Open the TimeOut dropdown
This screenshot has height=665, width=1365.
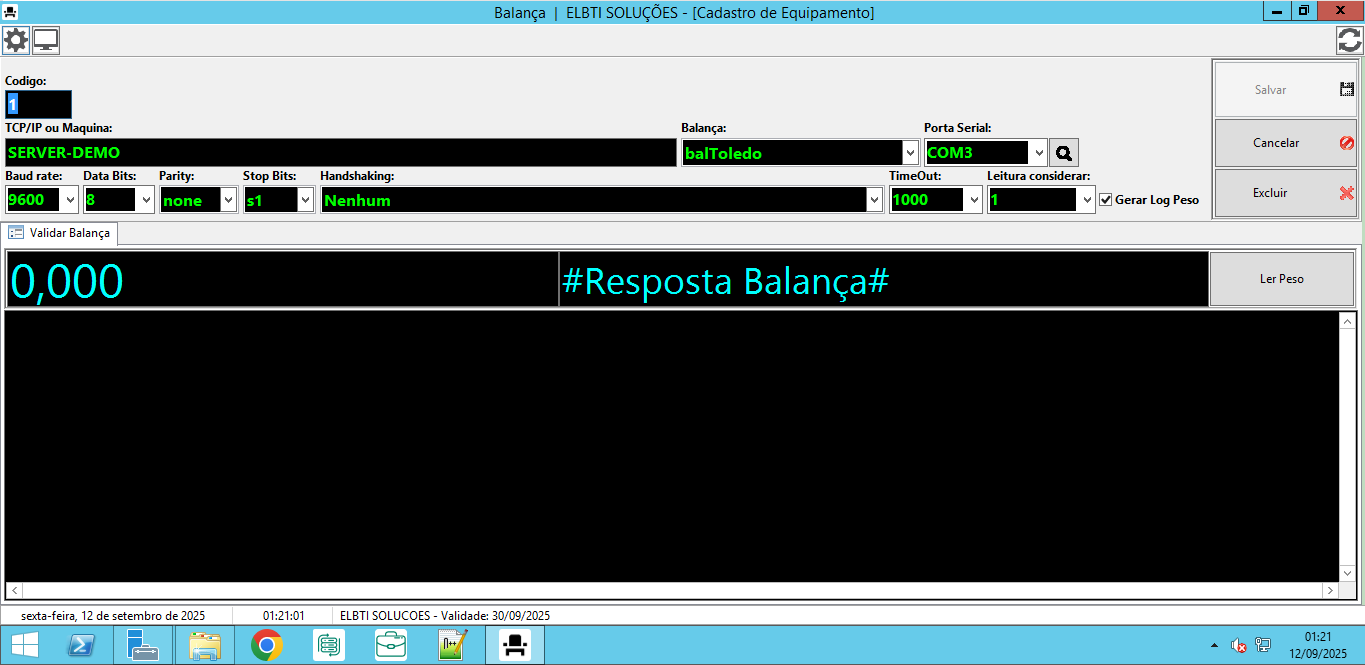[974, 200]
